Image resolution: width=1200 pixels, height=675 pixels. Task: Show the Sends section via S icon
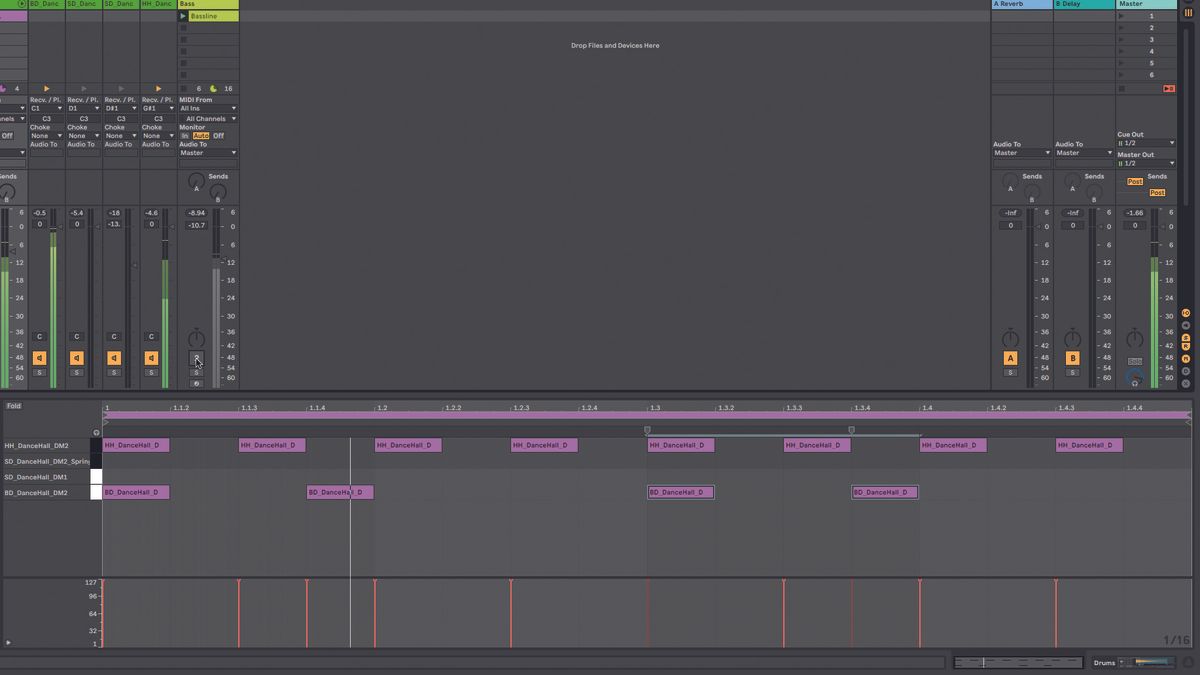tap(1186, 338)
